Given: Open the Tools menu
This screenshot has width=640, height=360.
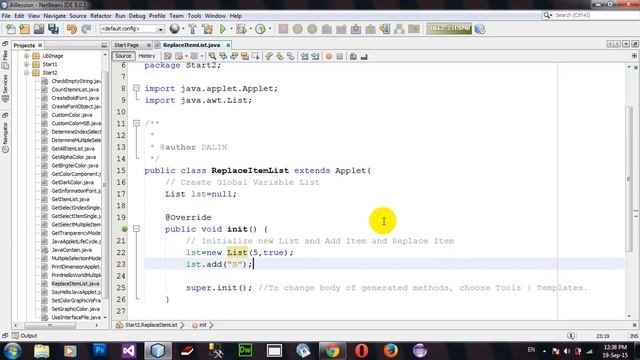Looking at the screenshot, I should tap(195, 16).
